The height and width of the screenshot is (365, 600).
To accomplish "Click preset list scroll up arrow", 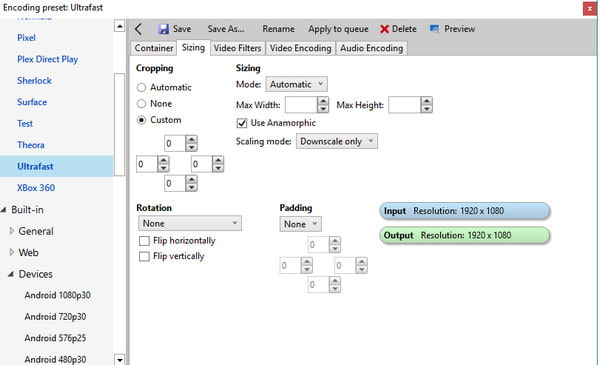I will [120, 26].
